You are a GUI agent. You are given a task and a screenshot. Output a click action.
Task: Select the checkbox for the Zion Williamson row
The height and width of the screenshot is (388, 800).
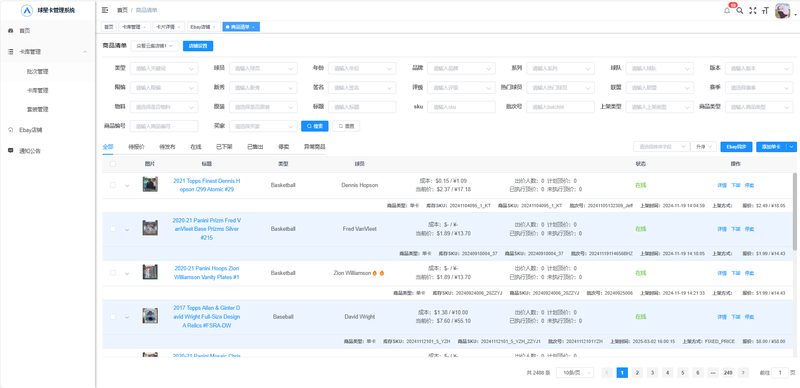coord(113,273)
